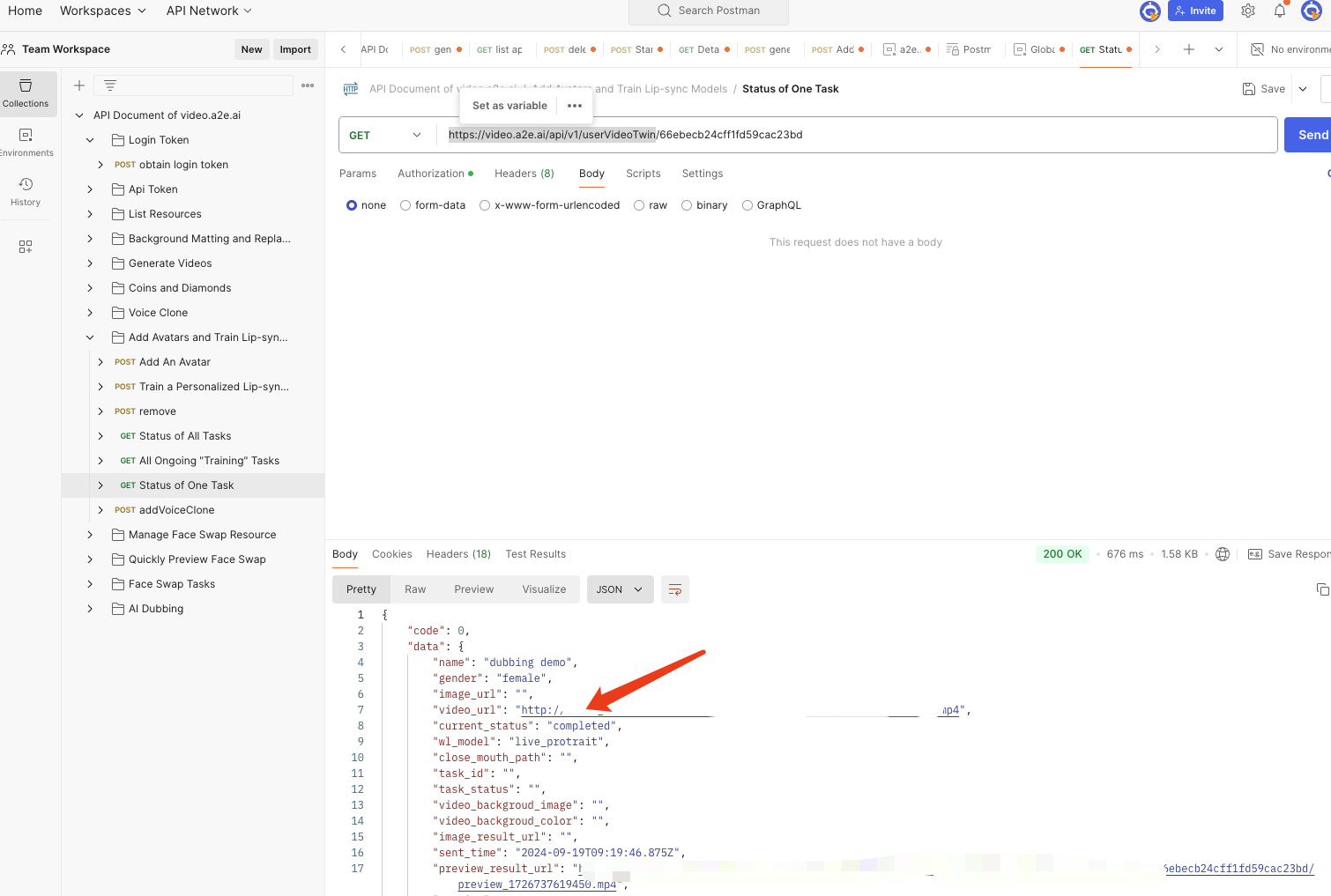This screenshot has width=1331, height=896.
Task: Open the History sidebar panel
Action: click(x=26, y=191)
